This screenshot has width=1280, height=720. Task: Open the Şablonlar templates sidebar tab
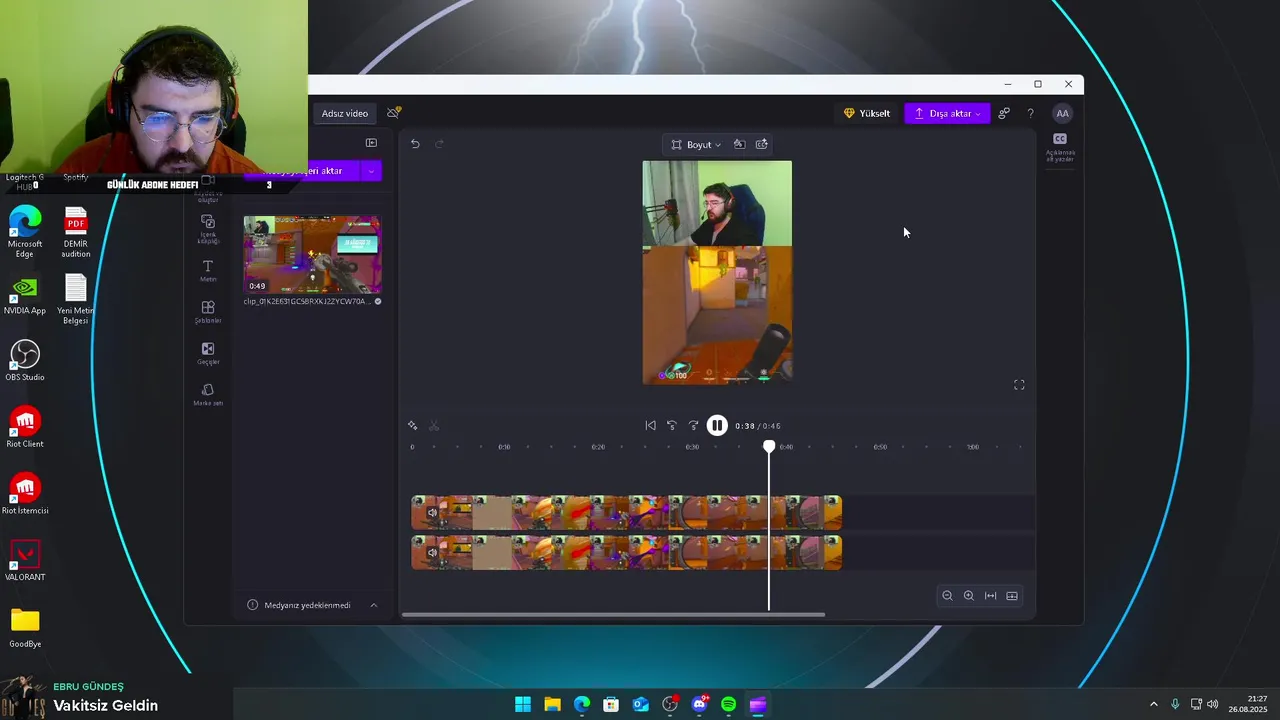click(208, 312)
